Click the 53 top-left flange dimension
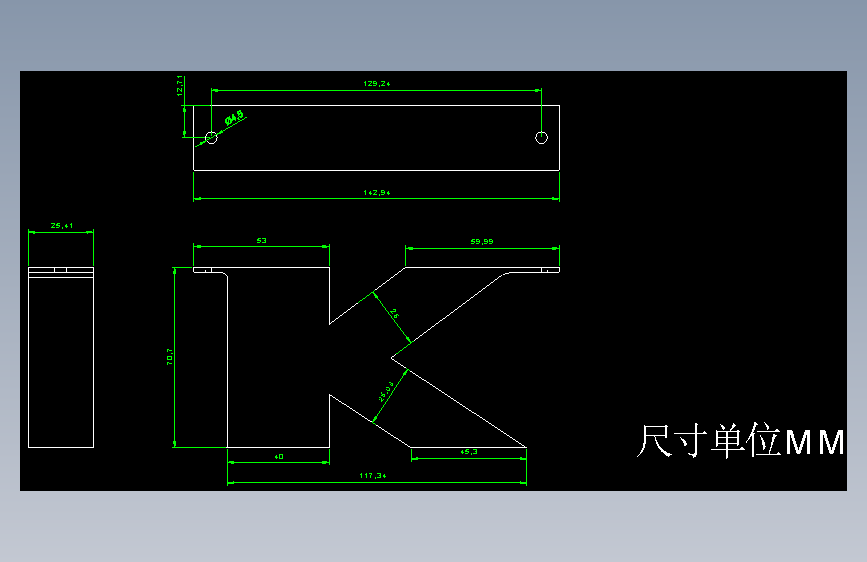The width and height of the screenshot is (867, 562). point(262,241)
